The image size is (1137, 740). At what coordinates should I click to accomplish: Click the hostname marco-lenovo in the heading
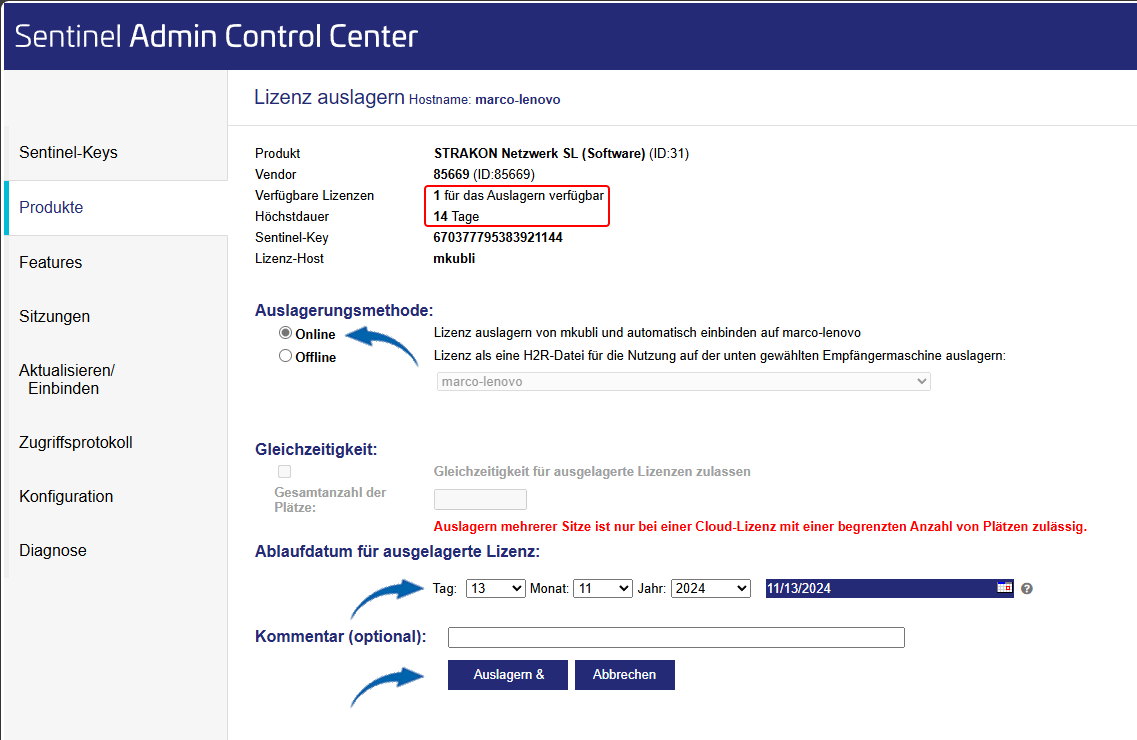[518, 100]
